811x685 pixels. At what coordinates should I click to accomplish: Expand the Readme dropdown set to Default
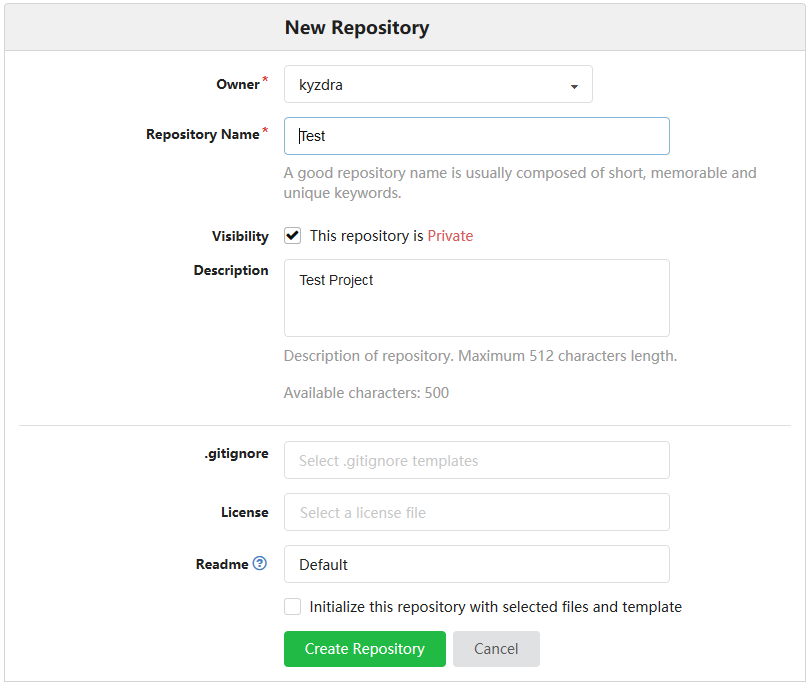pos(476,564)
